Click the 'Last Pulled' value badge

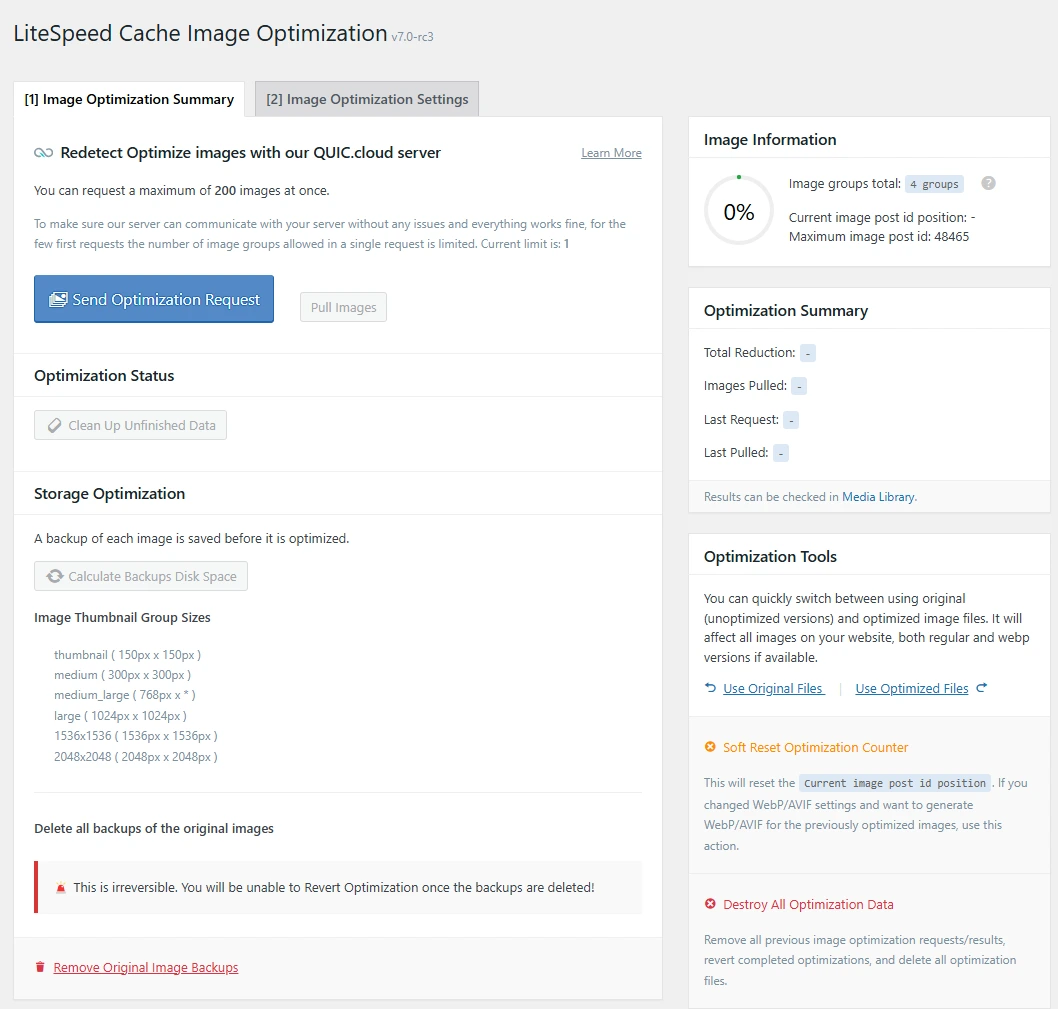pyautogui.click(x=781, y=453)
